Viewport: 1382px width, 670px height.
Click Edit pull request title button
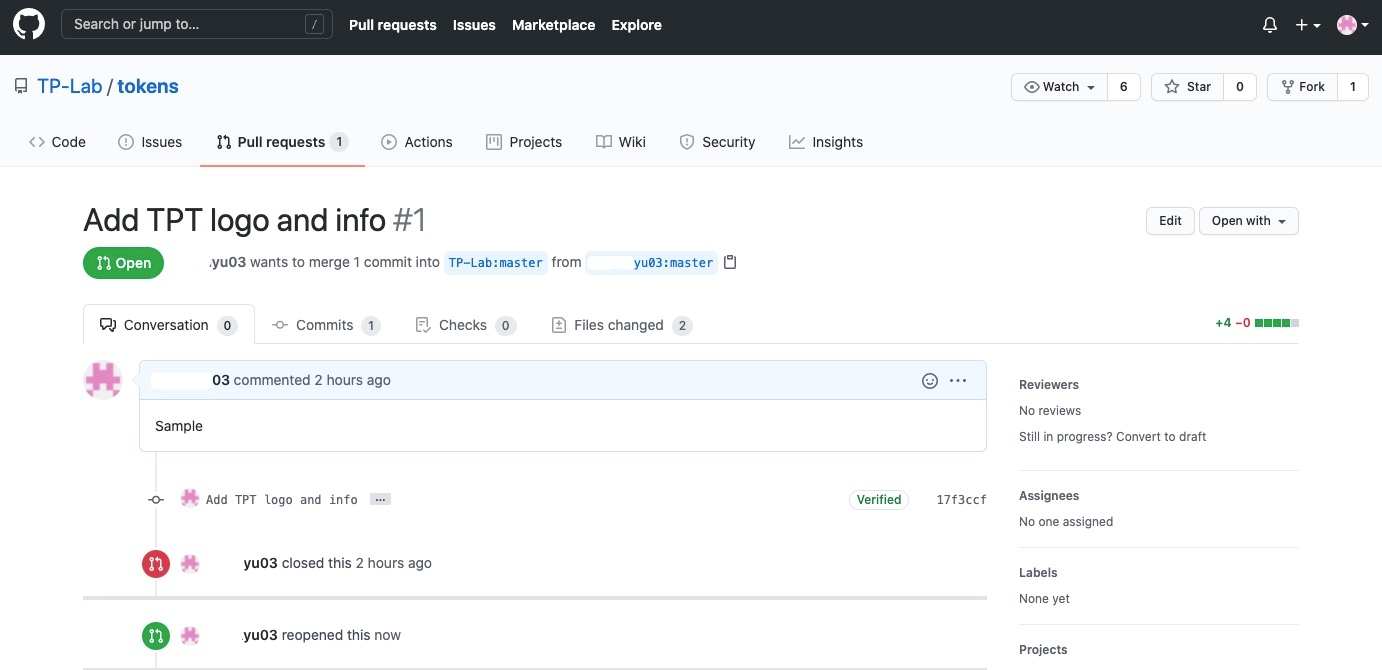(1170, 221)
